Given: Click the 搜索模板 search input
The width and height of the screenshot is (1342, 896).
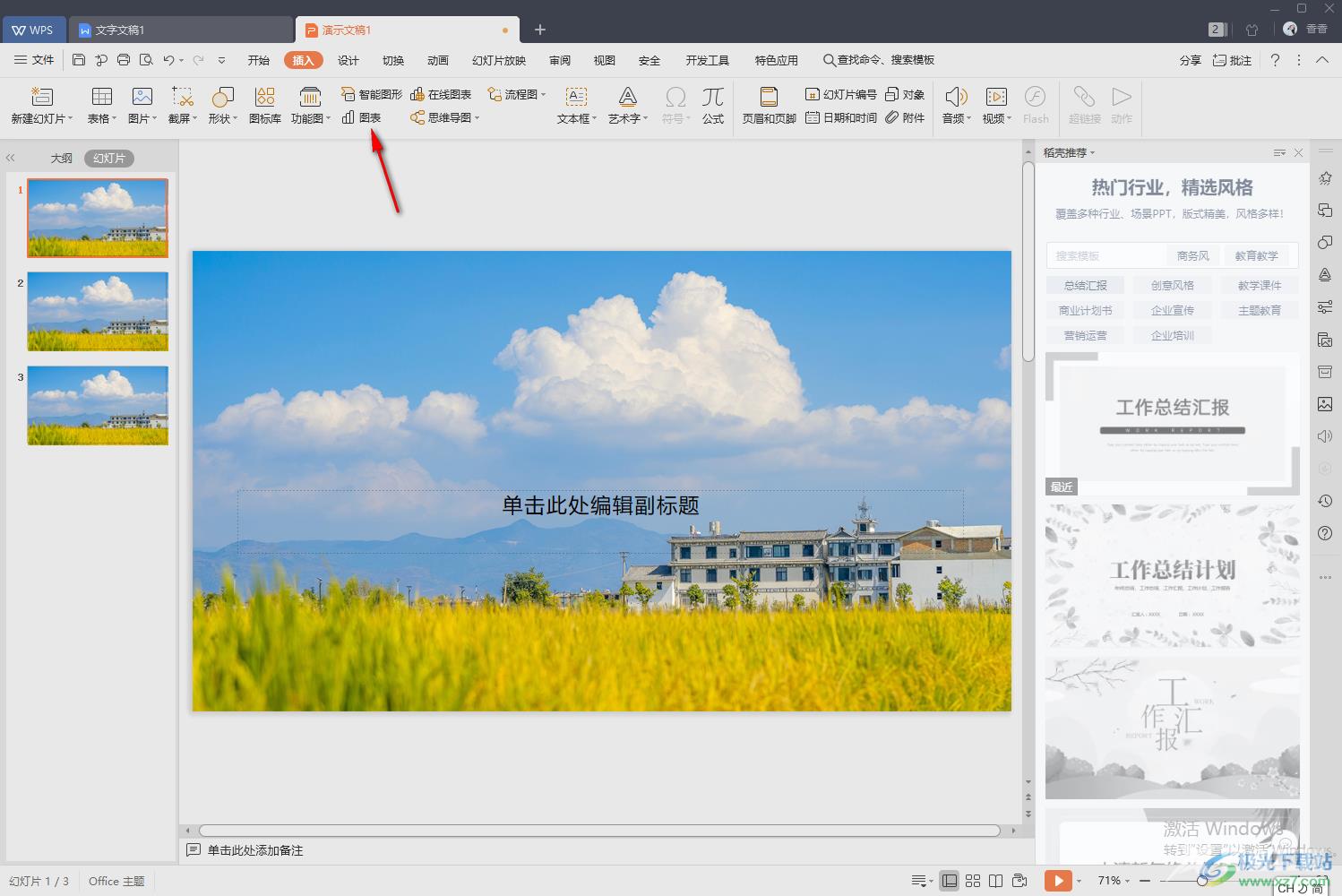Looking at the screenshot, I should 1106,255.
